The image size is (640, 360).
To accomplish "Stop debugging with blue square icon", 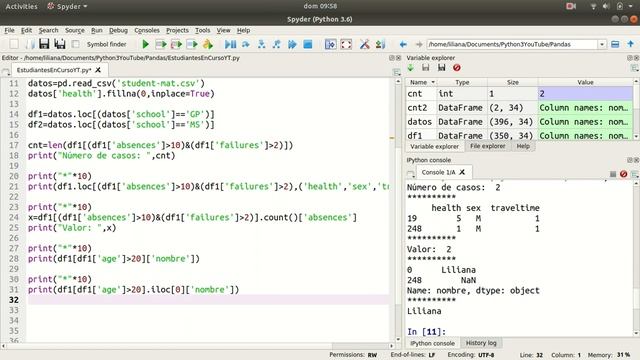I will pos(308,44).
